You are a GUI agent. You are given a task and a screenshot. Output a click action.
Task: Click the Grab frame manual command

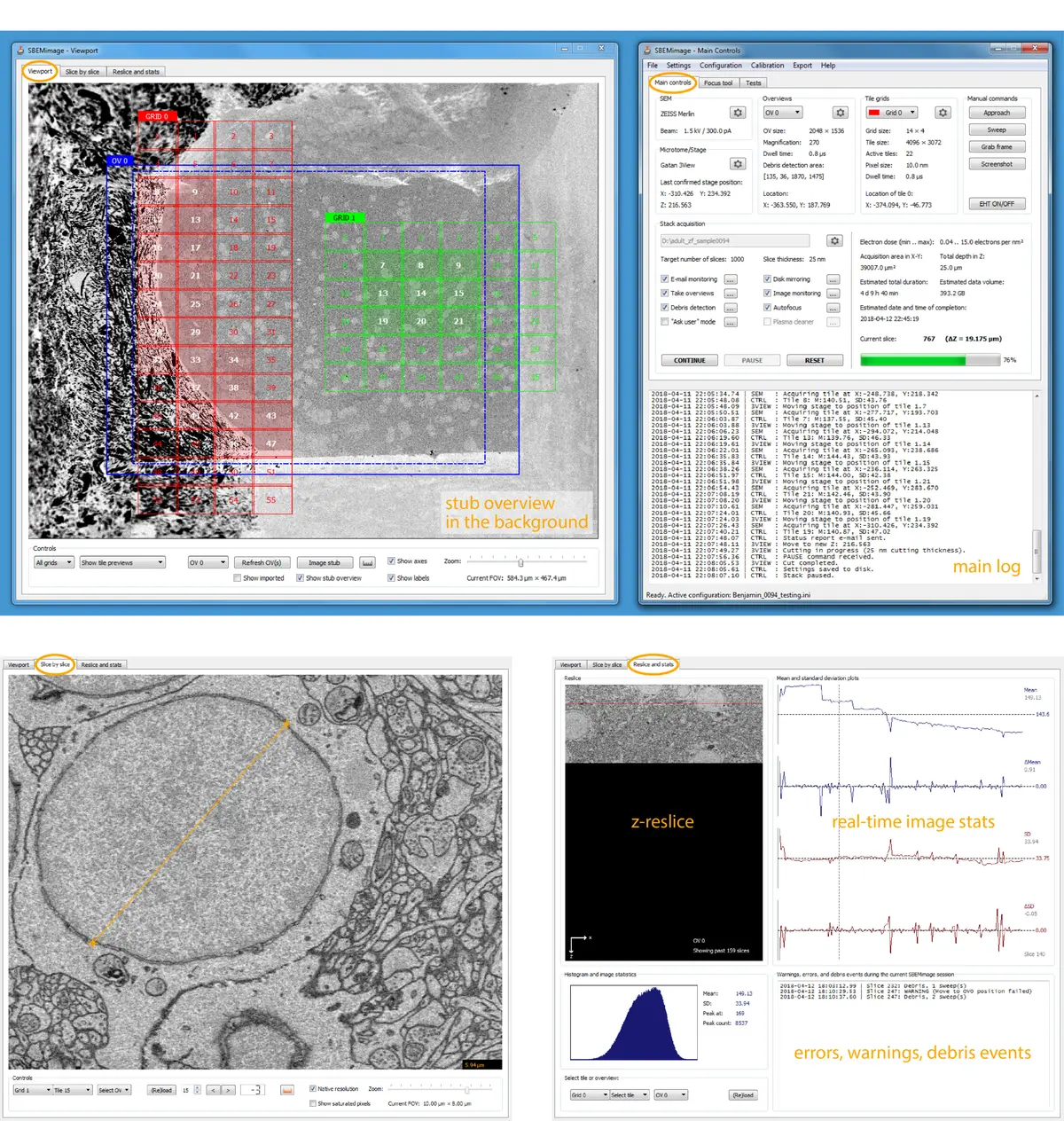pos(997,146)
